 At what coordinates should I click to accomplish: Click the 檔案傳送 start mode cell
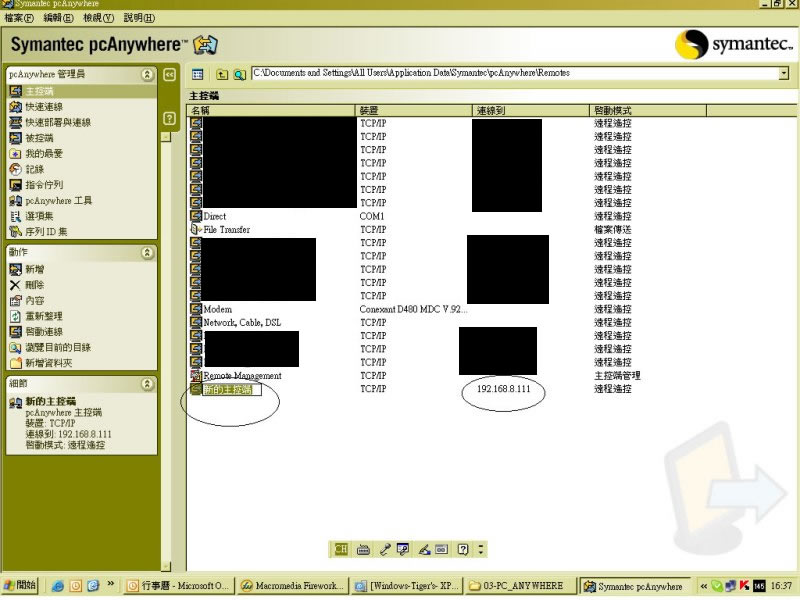click(x=613, y=230)
